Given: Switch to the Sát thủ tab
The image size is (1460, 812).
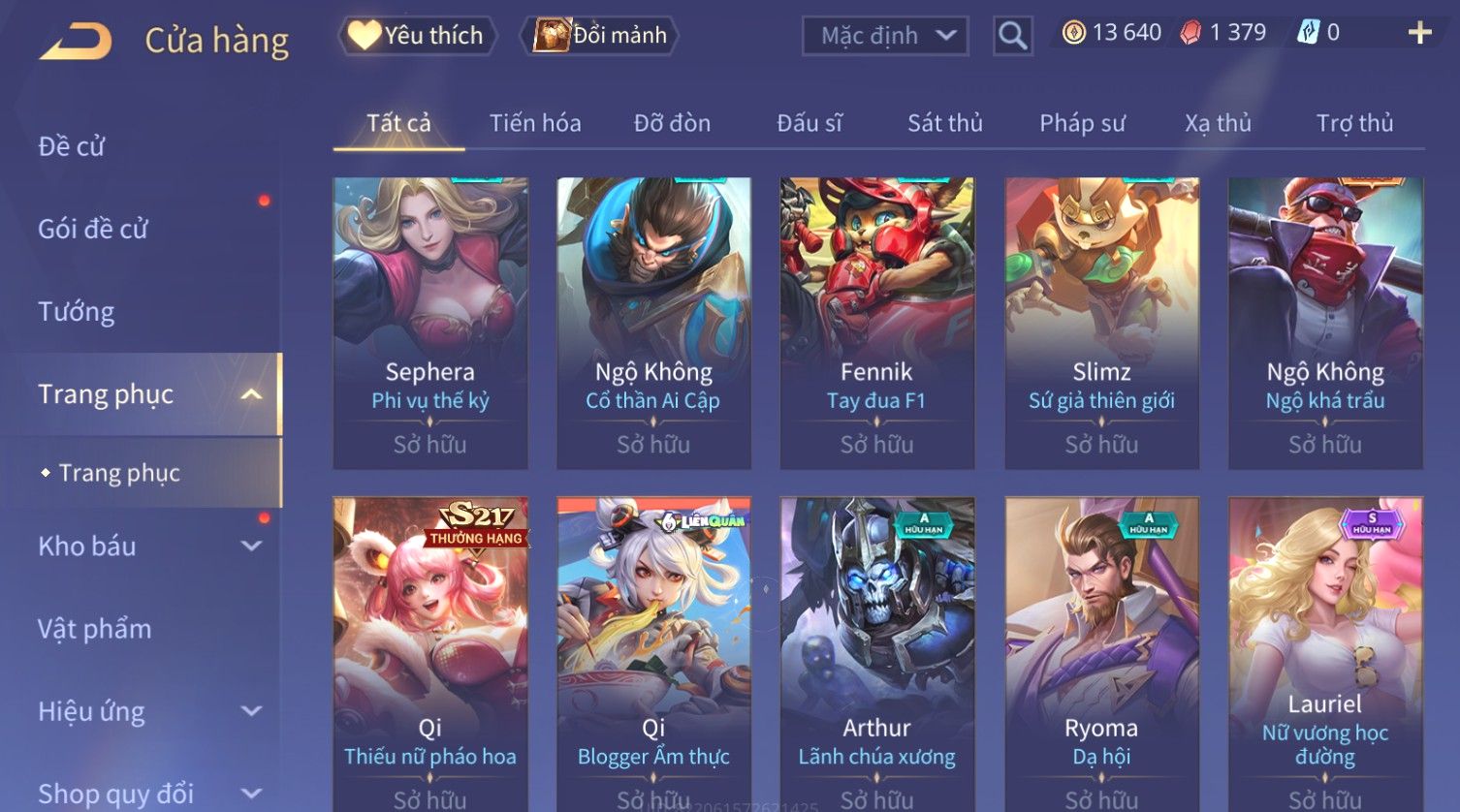Looking at the screenshot, I should point(945,123).
